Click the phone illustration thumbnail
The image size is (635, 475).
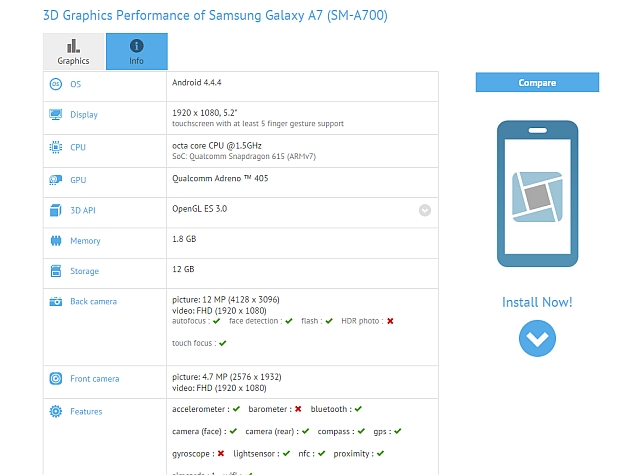pos(537,194)
